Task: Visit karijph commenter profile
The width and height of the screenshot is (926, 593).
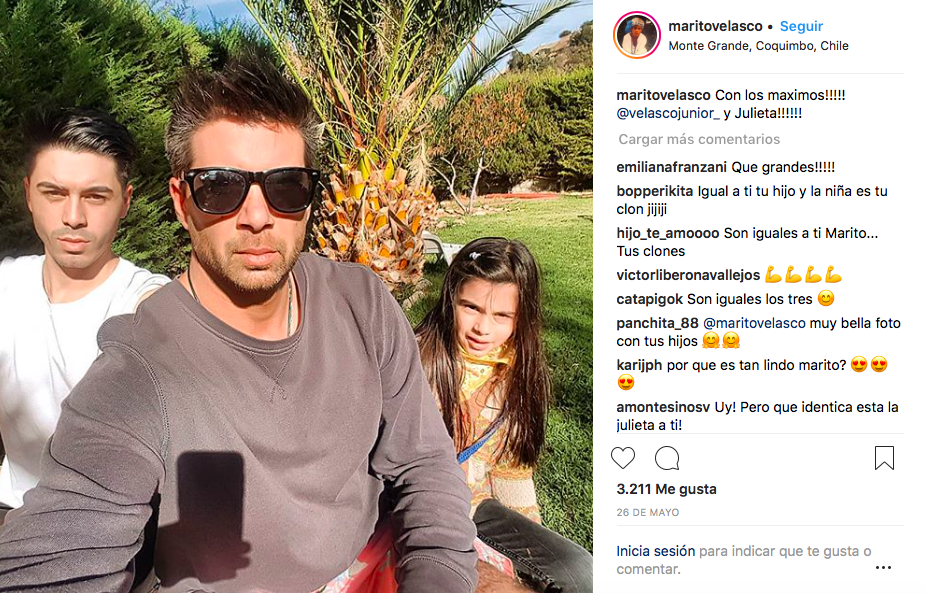Action: click(x=639, y=365)
